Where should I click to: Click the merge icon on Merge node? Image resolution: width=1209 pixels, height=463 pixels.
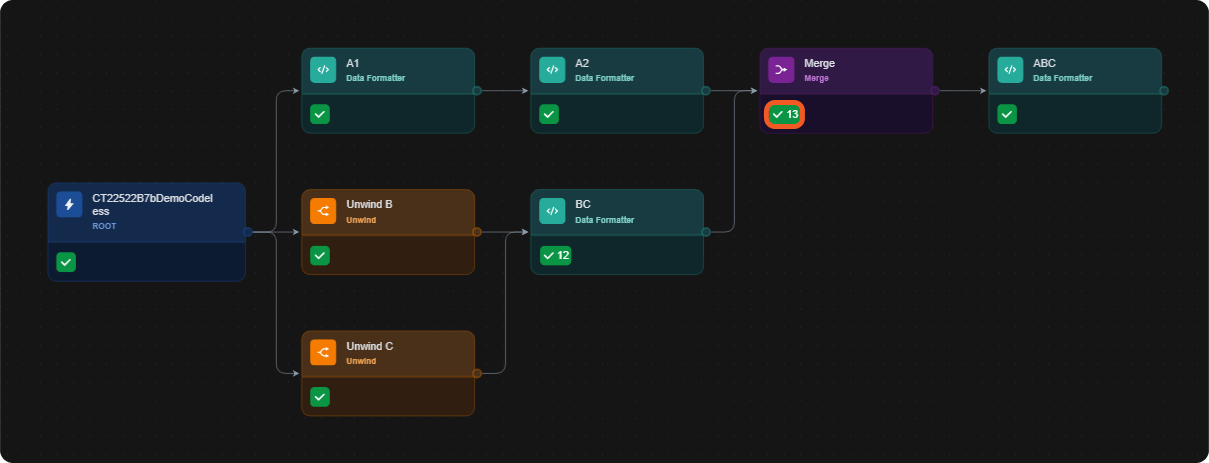(781, 70)
